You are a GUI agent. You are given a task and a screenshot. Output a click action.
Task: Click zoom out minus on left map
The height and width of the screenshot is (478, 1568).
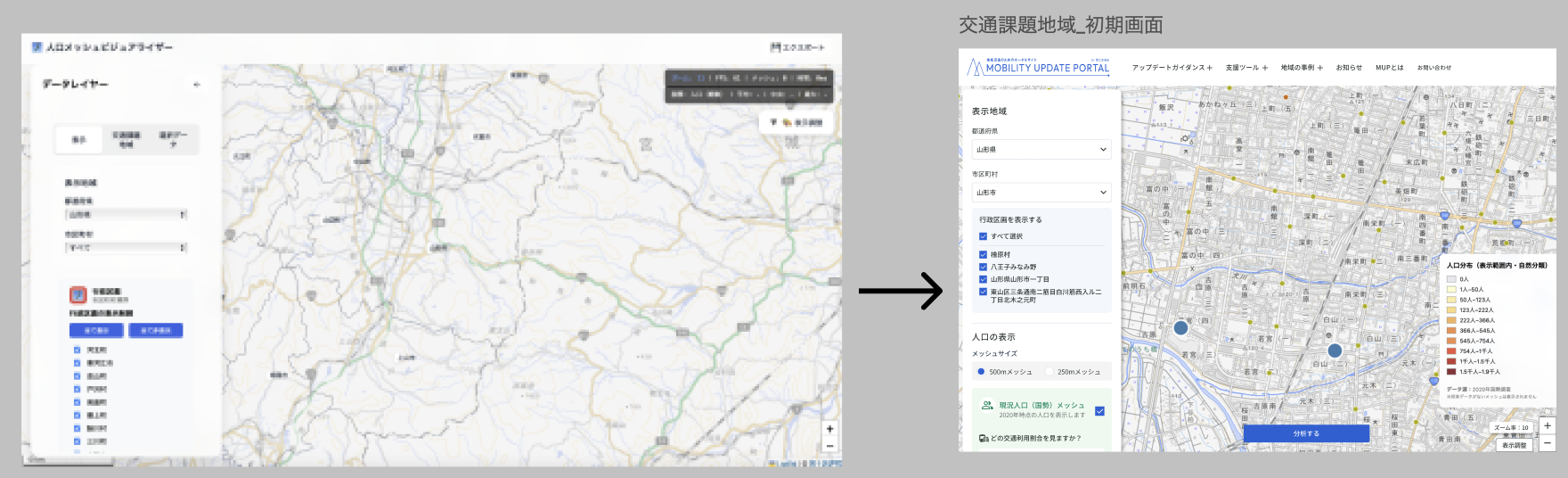click(x=829, y=445)
